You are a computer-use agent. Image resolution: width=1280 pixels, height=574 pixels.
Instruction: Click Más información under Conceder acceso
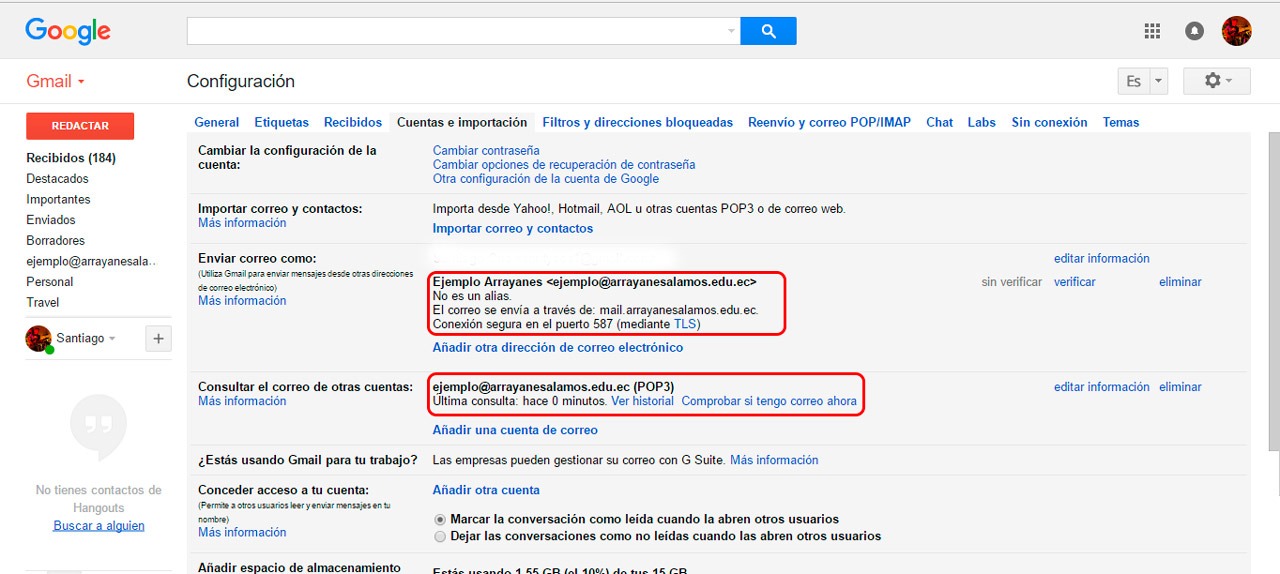[242, 533]
